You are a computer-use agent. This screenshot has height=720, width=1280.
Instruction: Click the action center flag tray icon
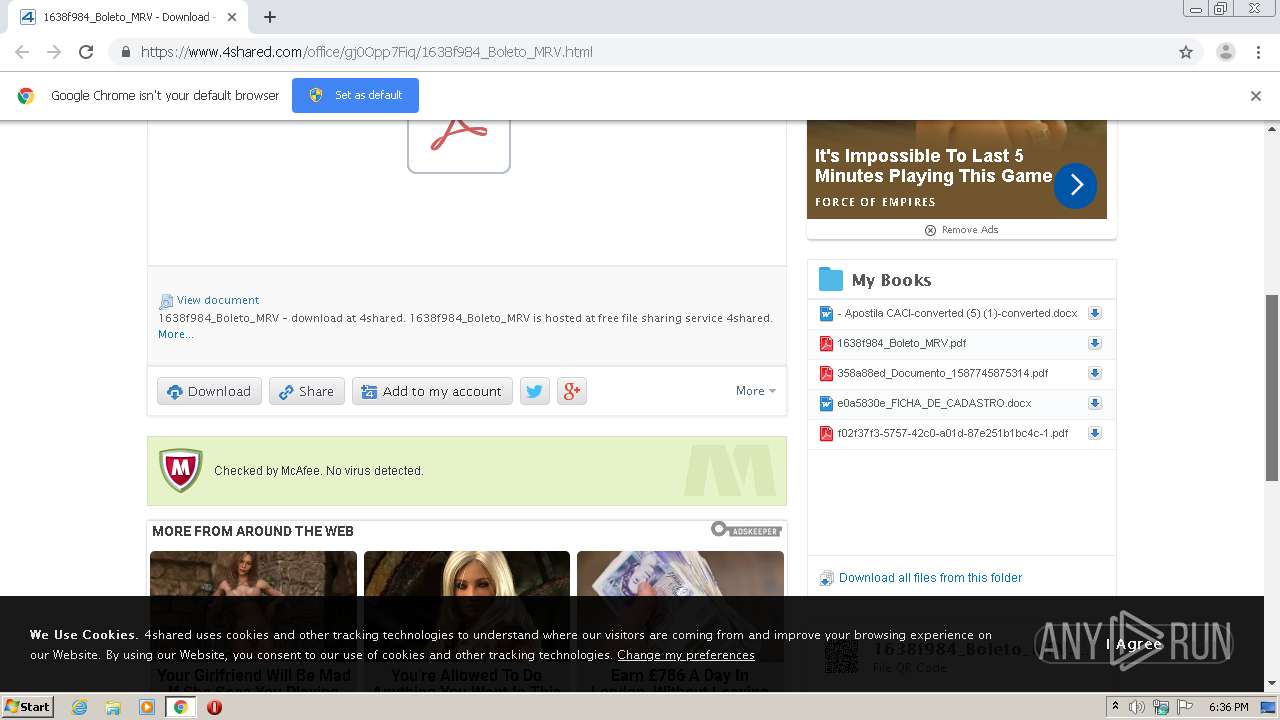(1185, 707)
